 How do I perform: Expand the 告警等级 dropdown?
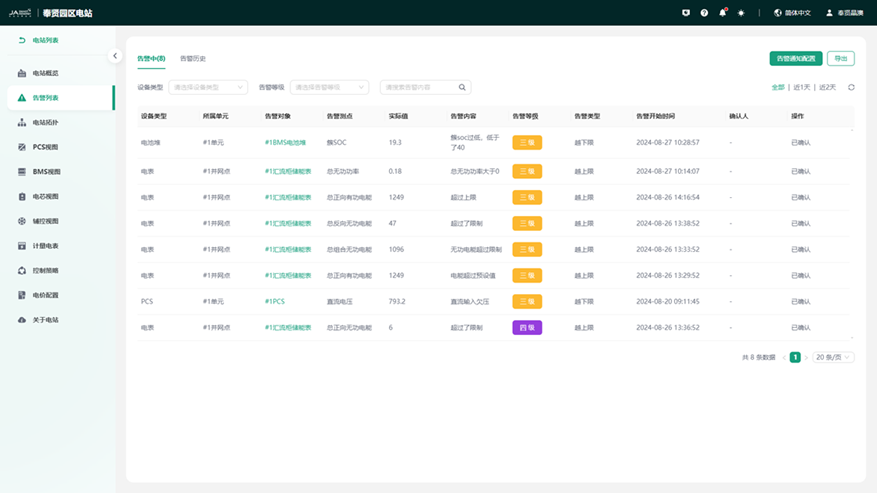328,88
